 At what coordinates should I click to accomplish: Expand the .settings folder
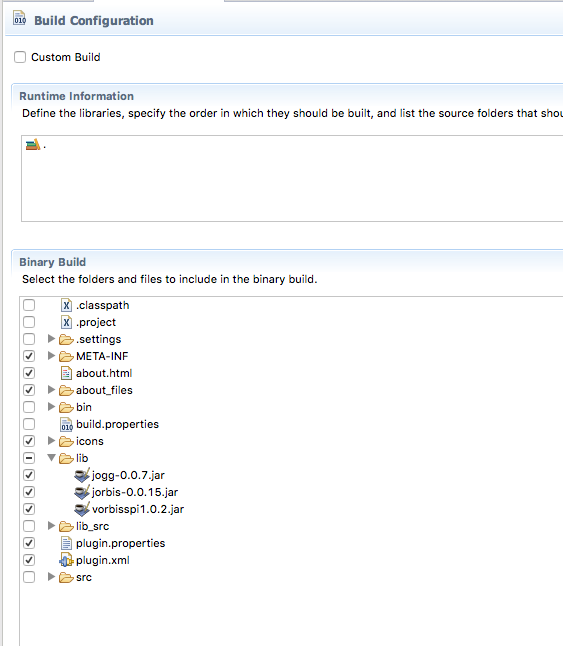51,339
